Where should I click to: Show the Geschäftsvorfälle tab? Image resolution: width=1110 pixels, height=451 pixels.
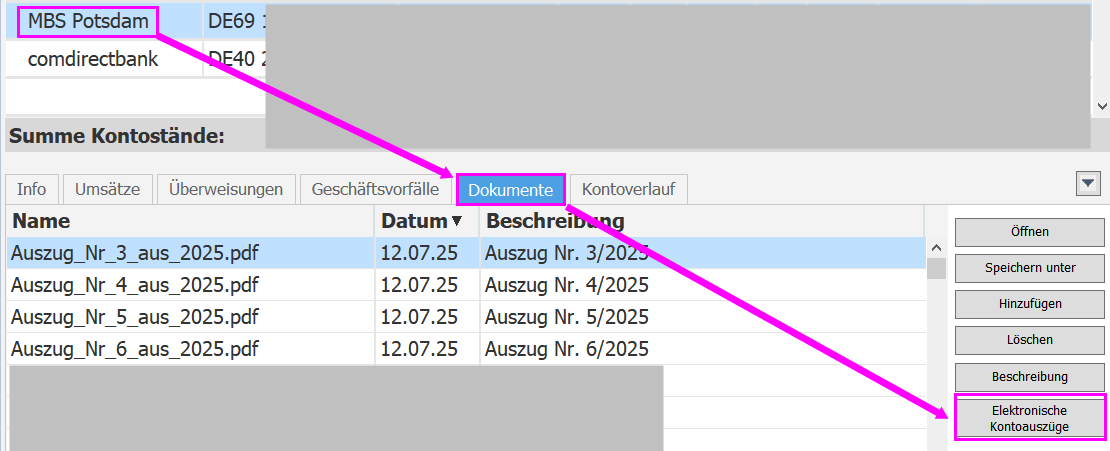point(375,189)
